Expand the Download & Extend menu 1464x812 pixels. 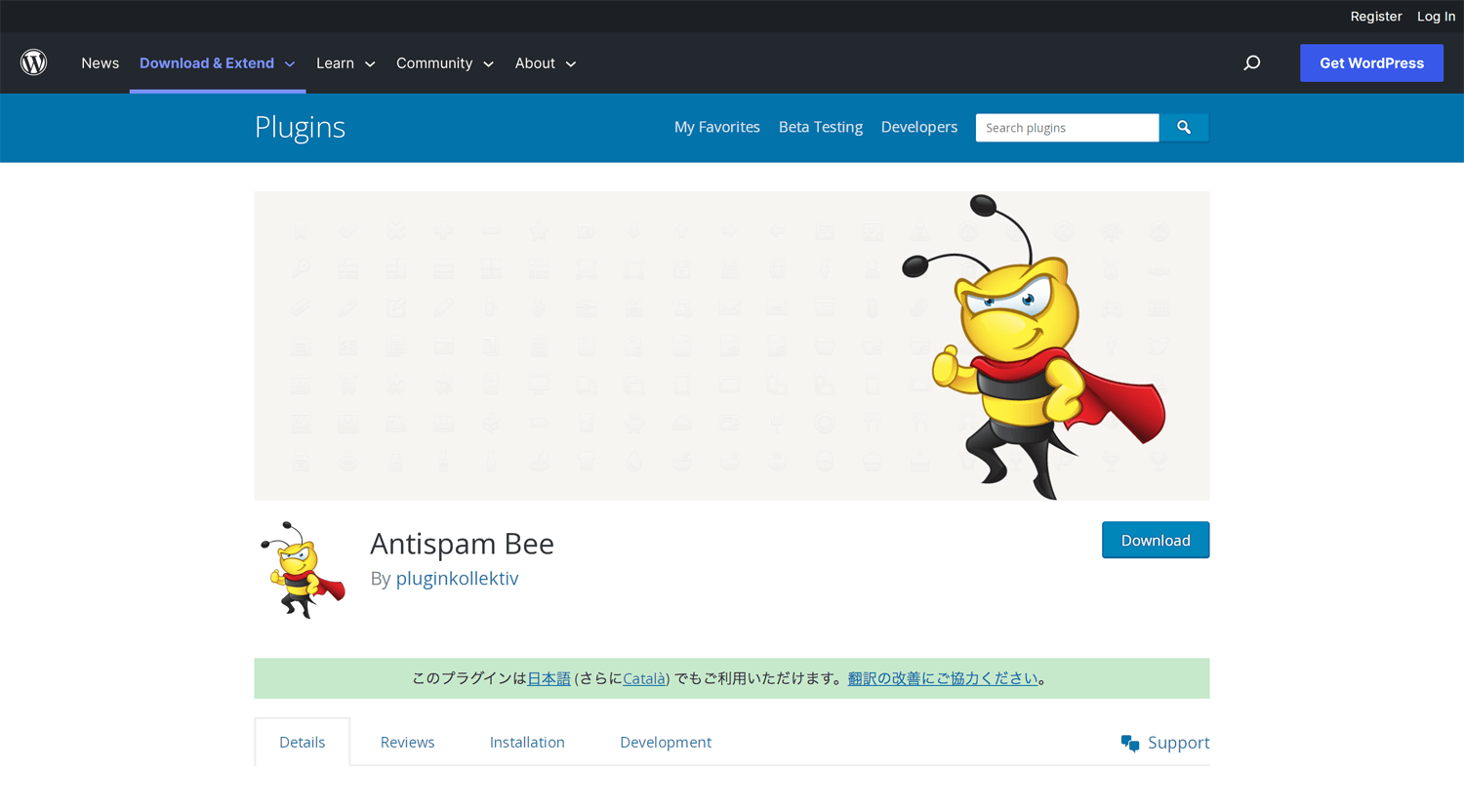pyautogui.click(x=217, y=63)
